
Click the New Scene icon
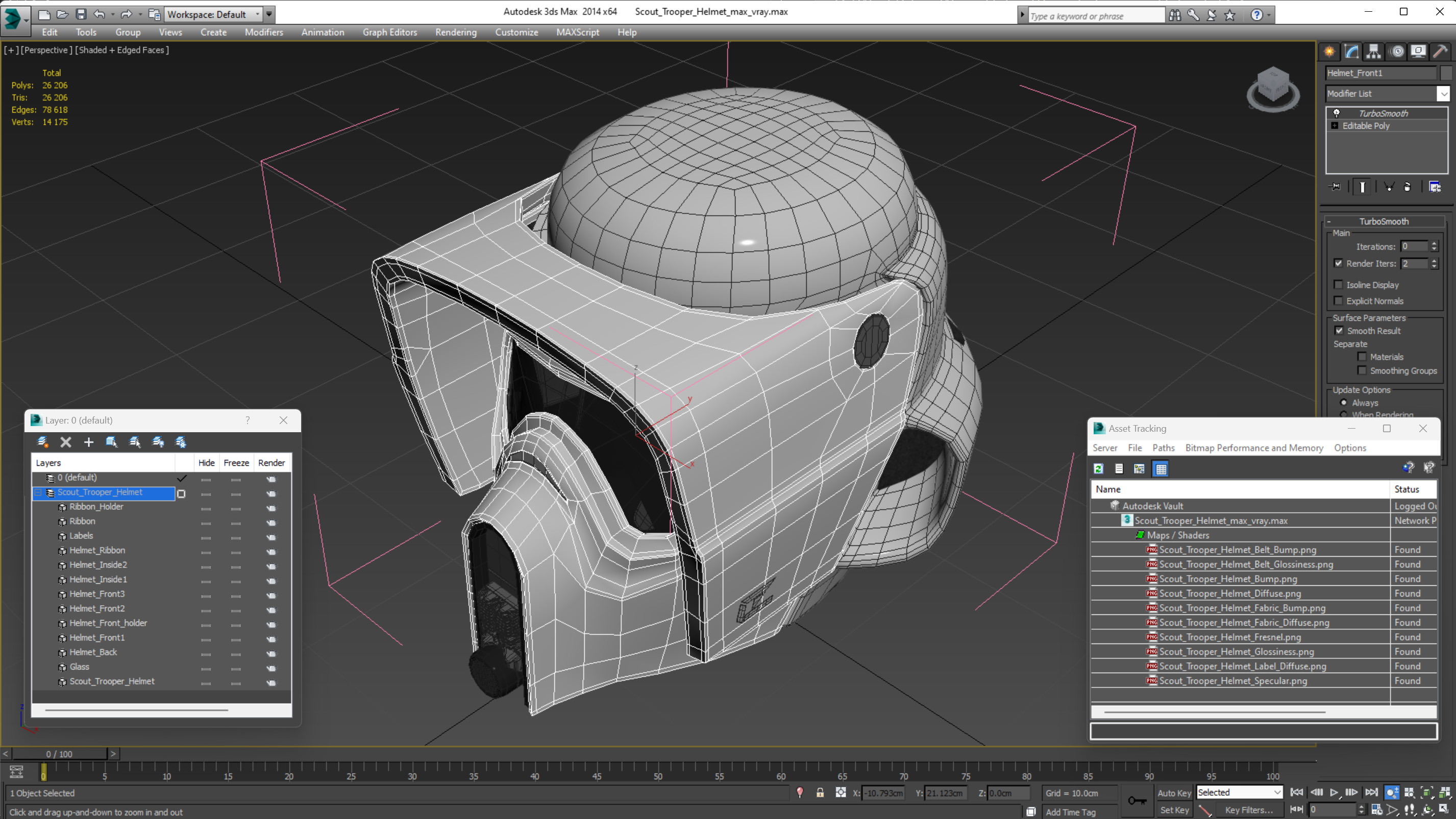tap(43, 14)
